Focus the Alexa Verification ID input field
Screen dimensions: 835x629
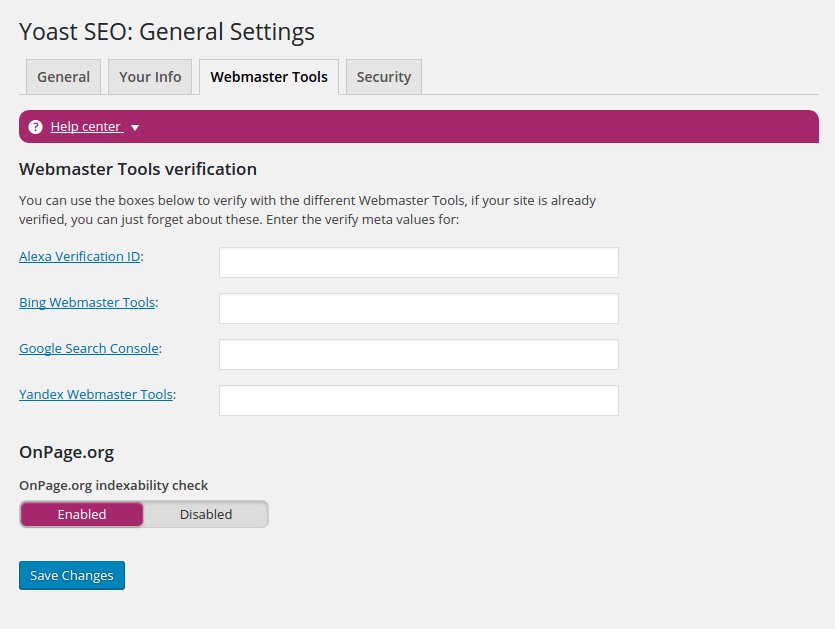tap(419, 262)
